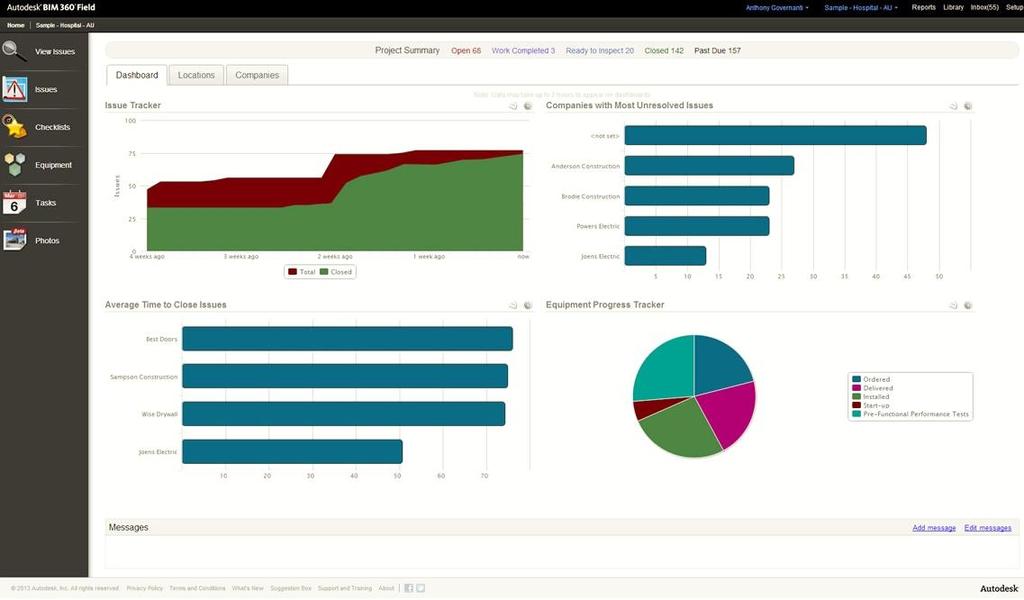Viewport: 1024px width, 600px height.
Task: Open Tasks using the calendar icon
Action: tap(14, 202)
